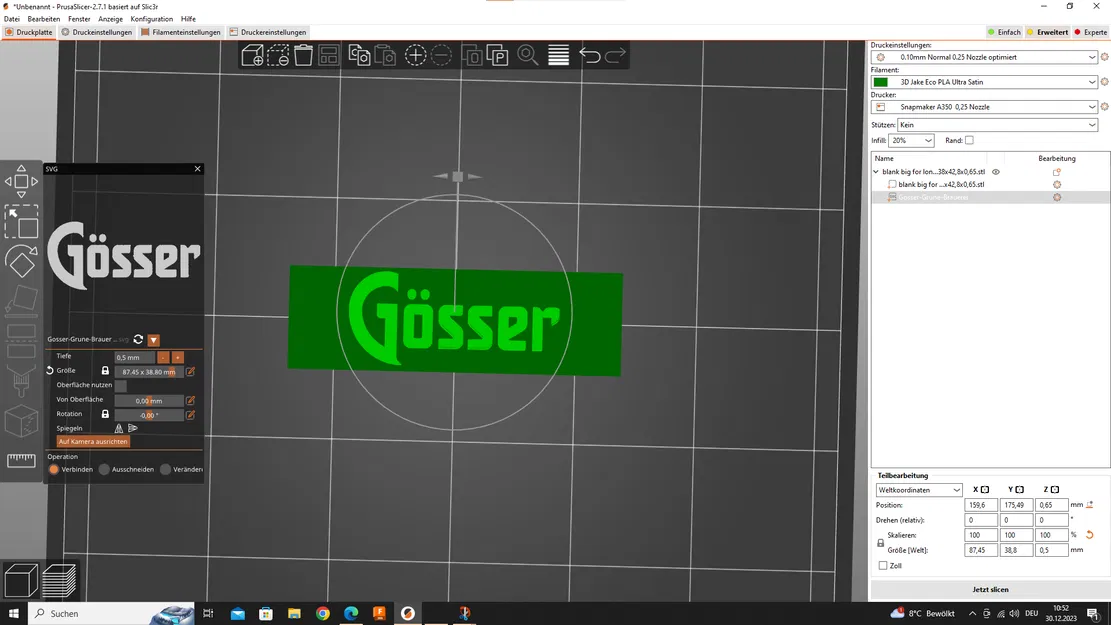Click the Split to objects icon
The image size is (1111, 625).
point(472,55)
